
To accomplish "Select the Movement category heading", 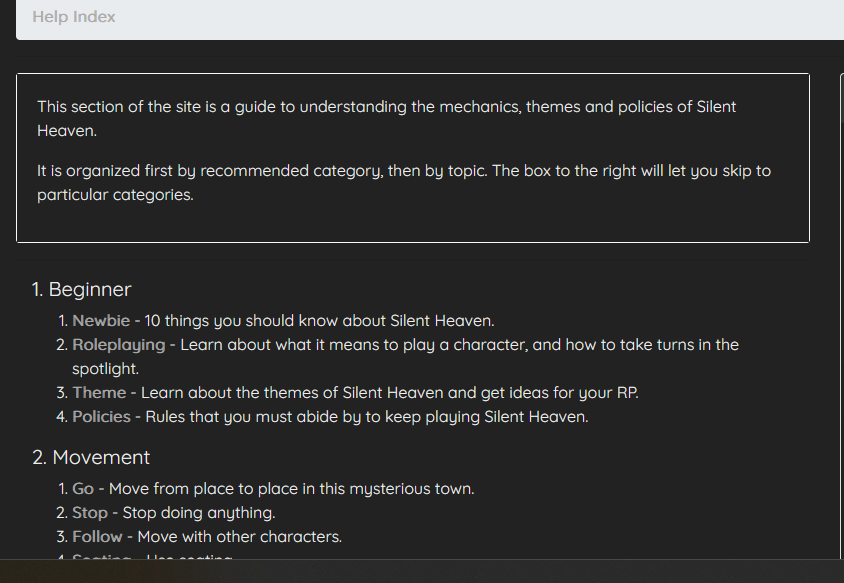I will [91, 457].
